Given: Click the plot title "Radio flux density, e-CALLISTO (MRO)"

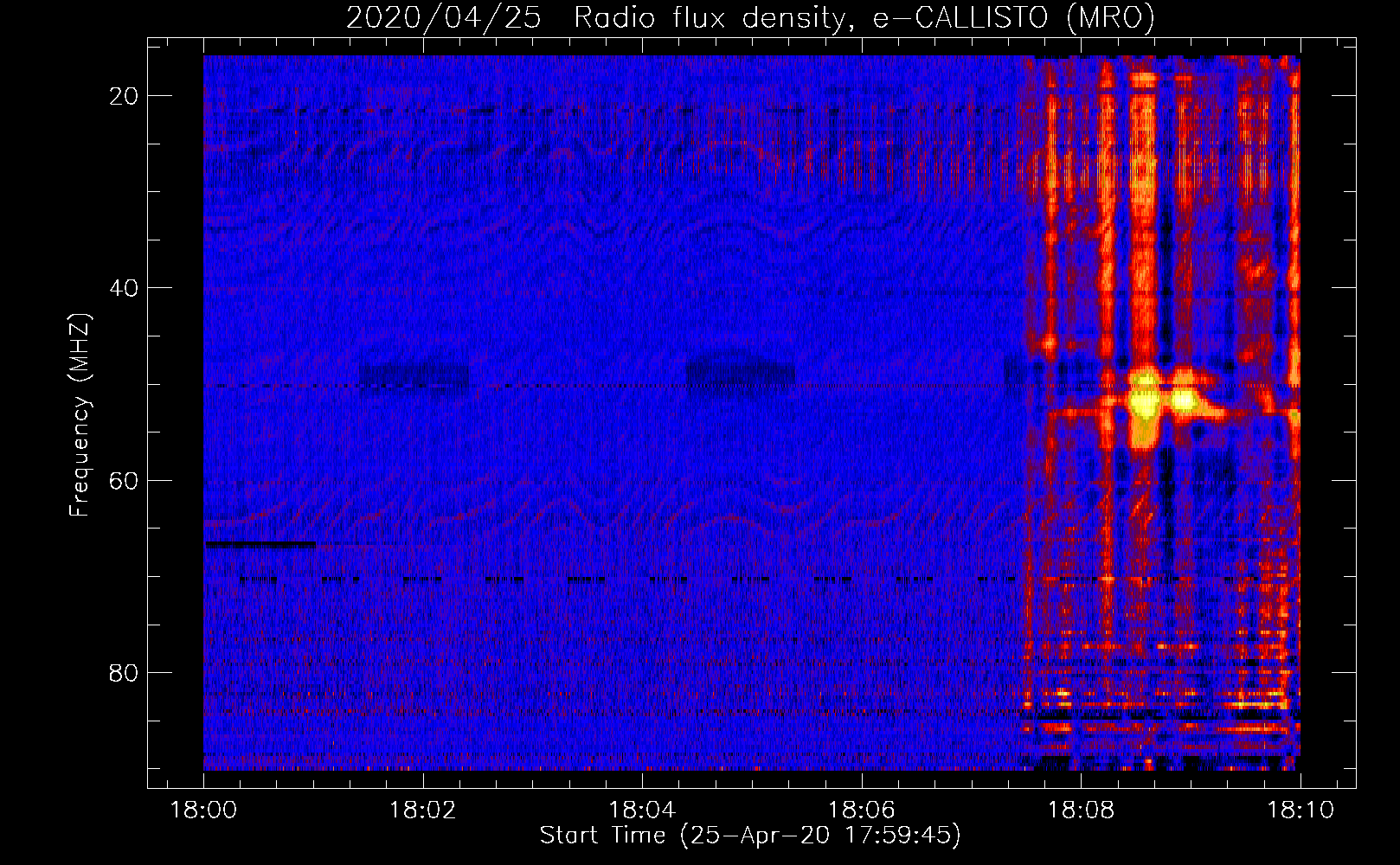Looking at the screenshot, I should 864,17.
